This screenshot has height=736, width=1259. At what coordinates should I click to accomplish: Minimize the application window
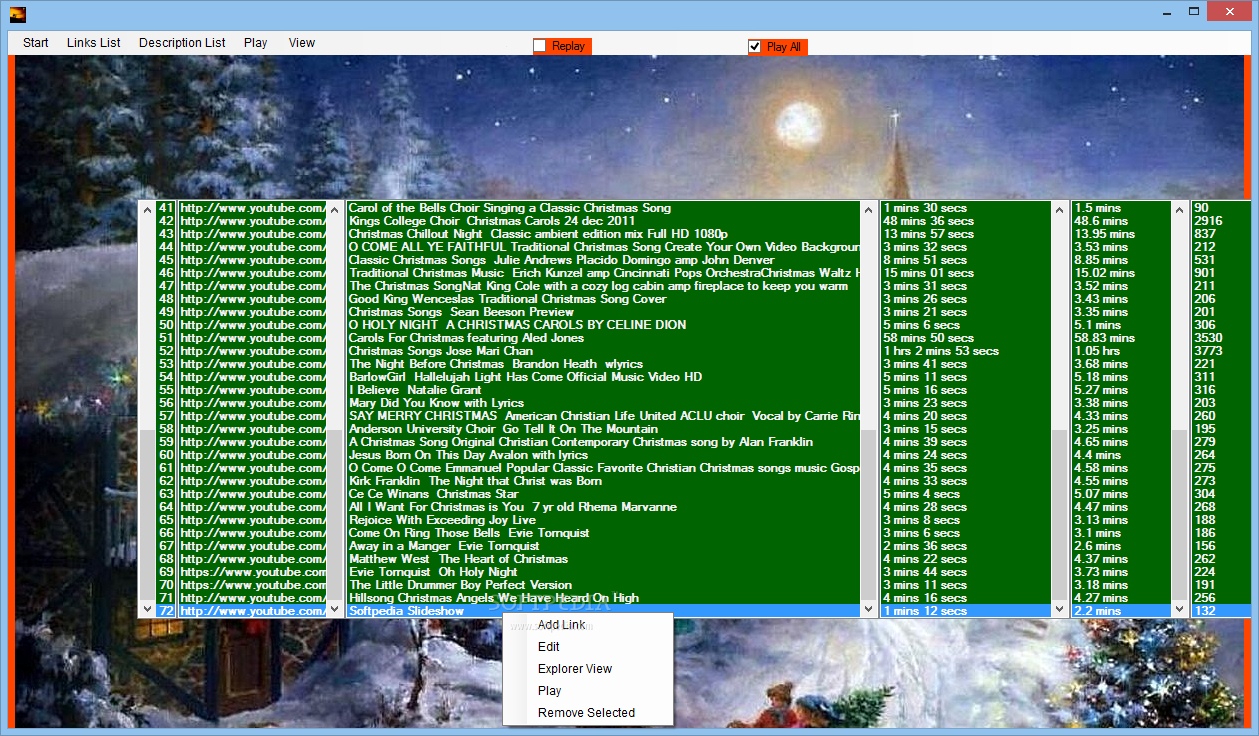(1166, 12)
